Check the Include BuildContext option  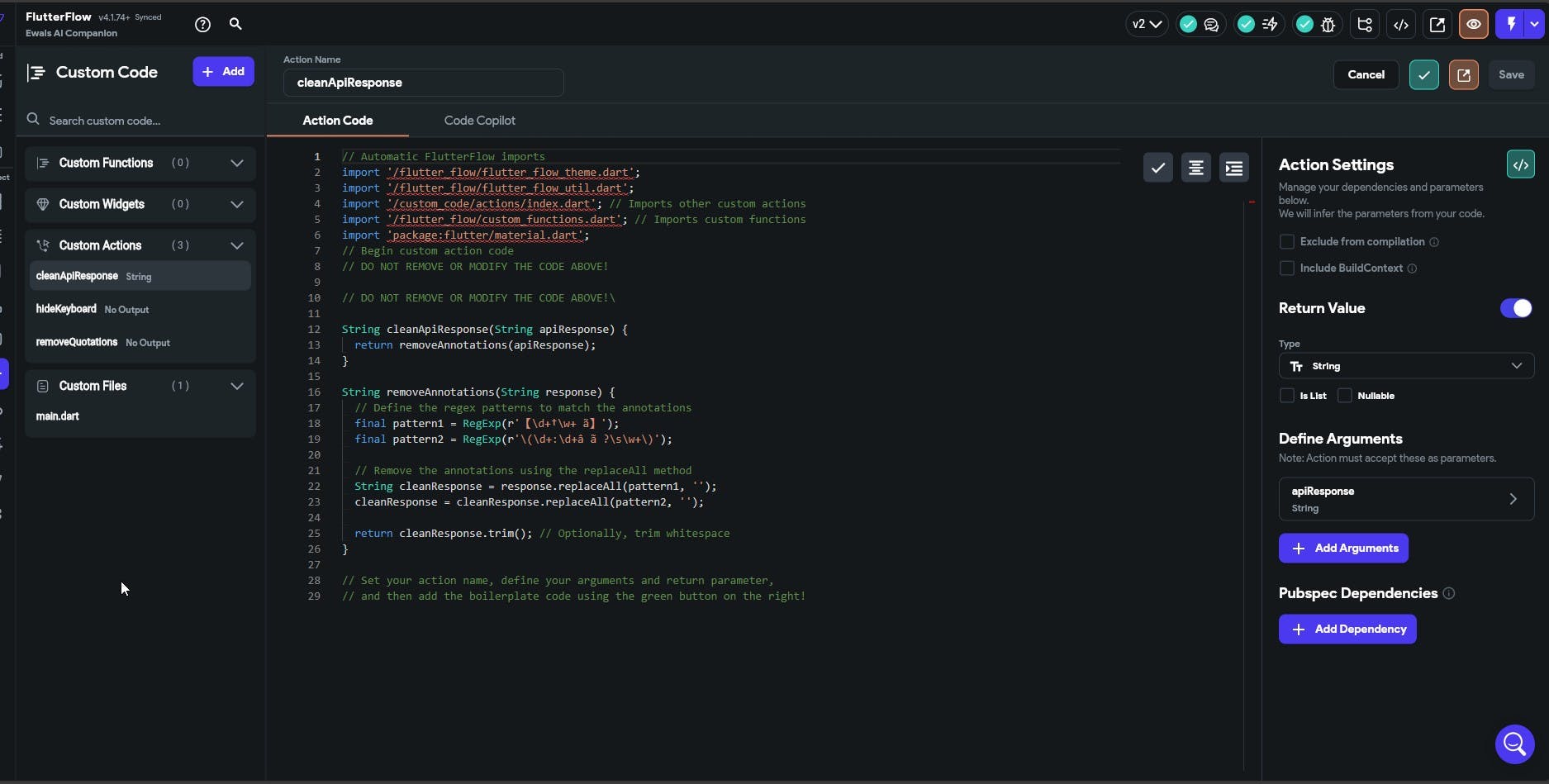point(1286,268)
